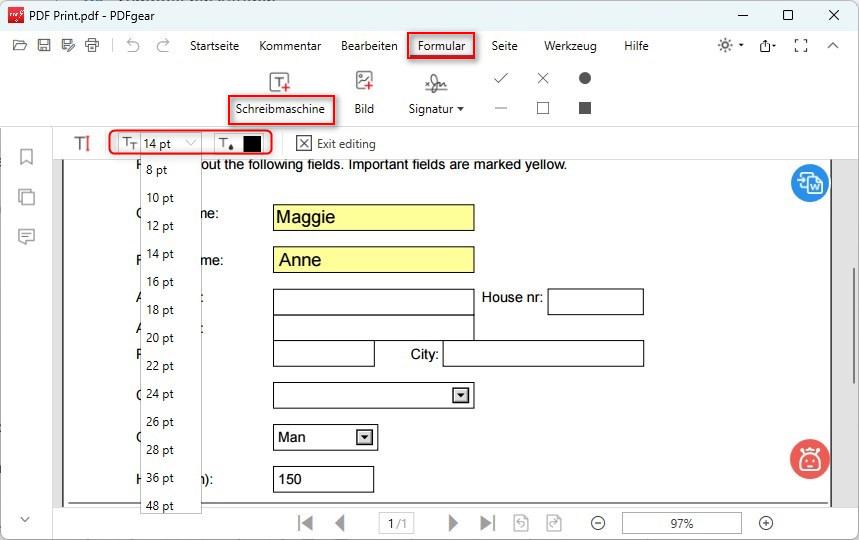This screenshot has width=859, height=540.
Task: Click the print icon in toolbar
Action: tap(92, 46)
